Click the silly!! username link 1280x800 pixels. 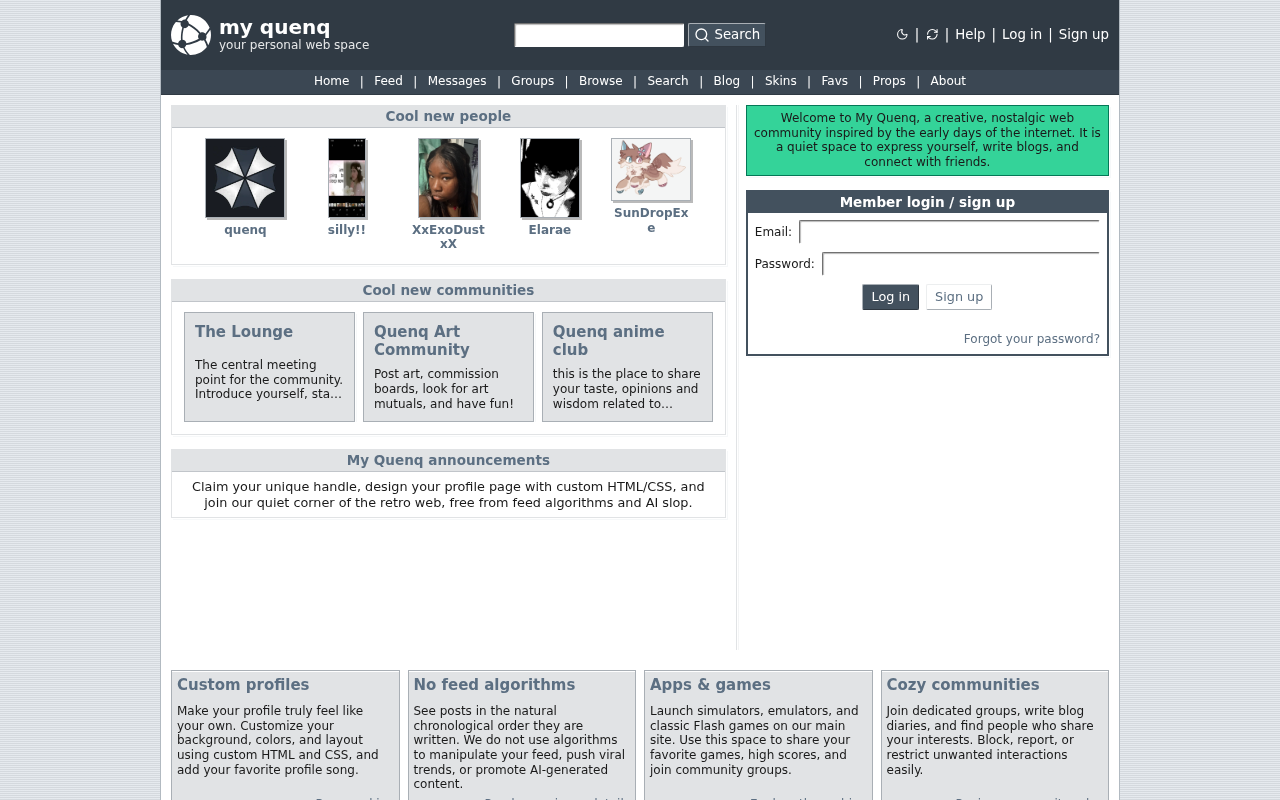[347, 230]
